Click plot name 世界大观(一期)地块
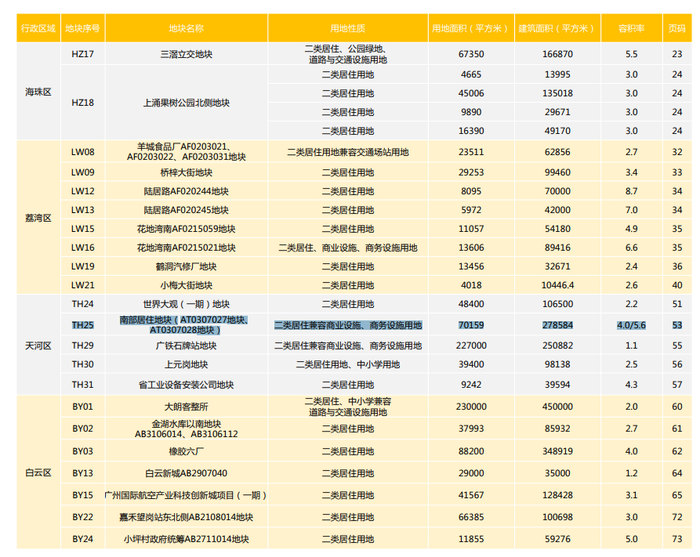 click(186, 304)
